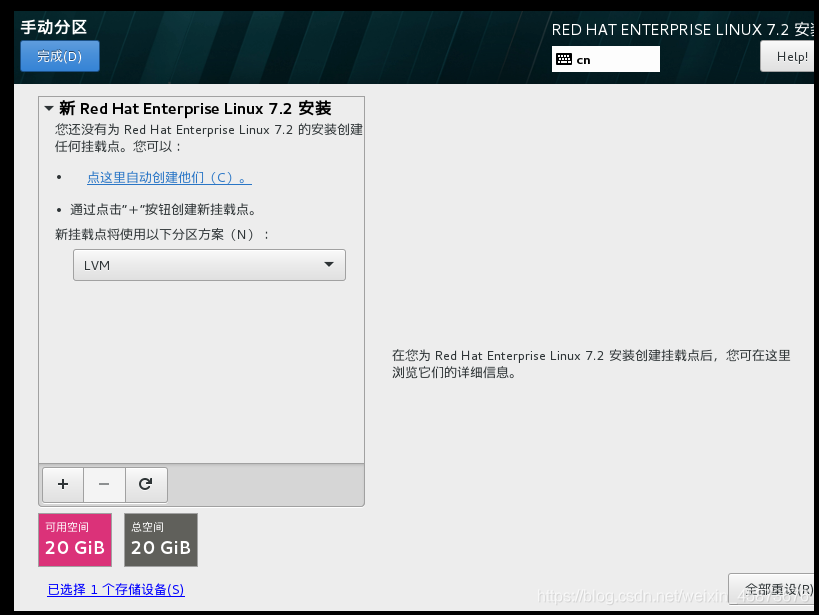Click the pink 可用空间 20 GiB box
Viewport: 819px width, 615px height.
pos(75,540)
